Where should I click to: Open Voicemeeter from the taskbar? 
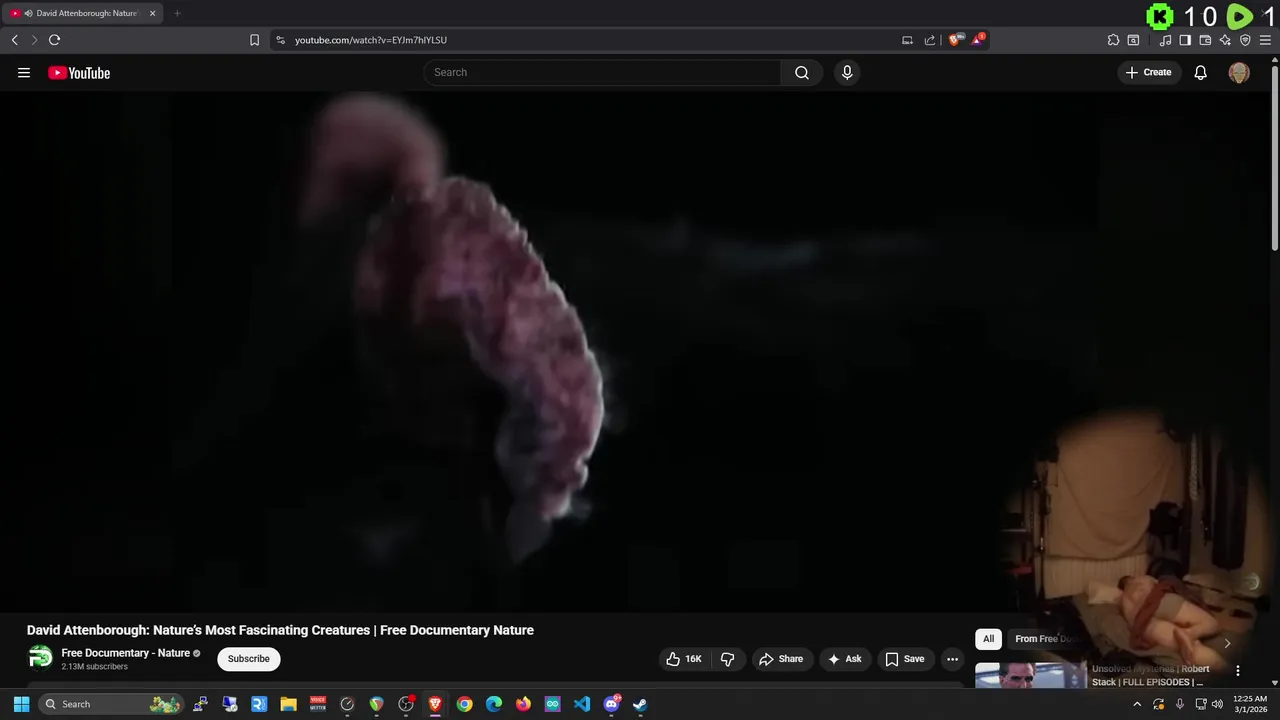click(318, 704)
